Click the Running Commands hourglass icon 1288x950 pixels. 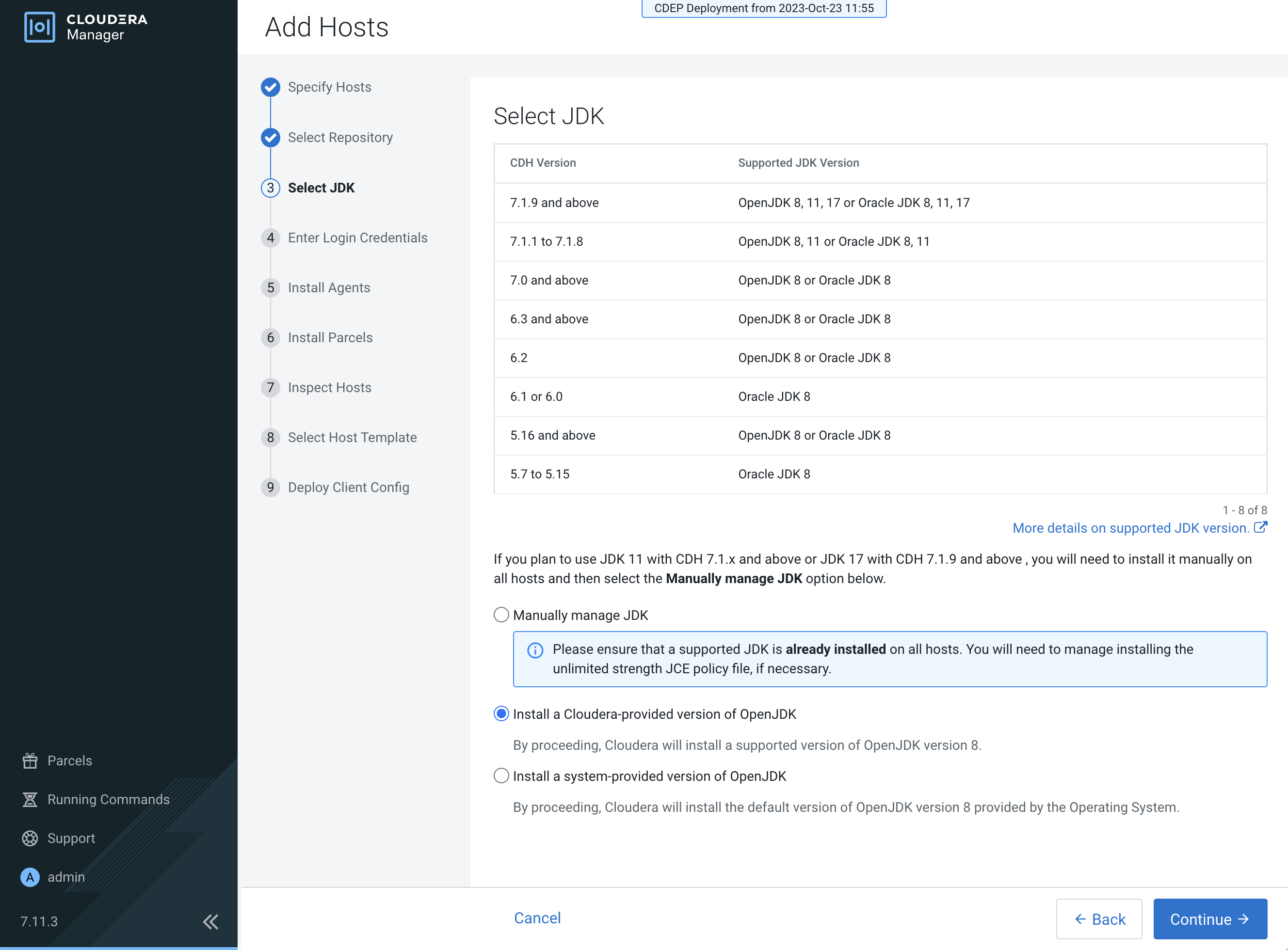30,799
